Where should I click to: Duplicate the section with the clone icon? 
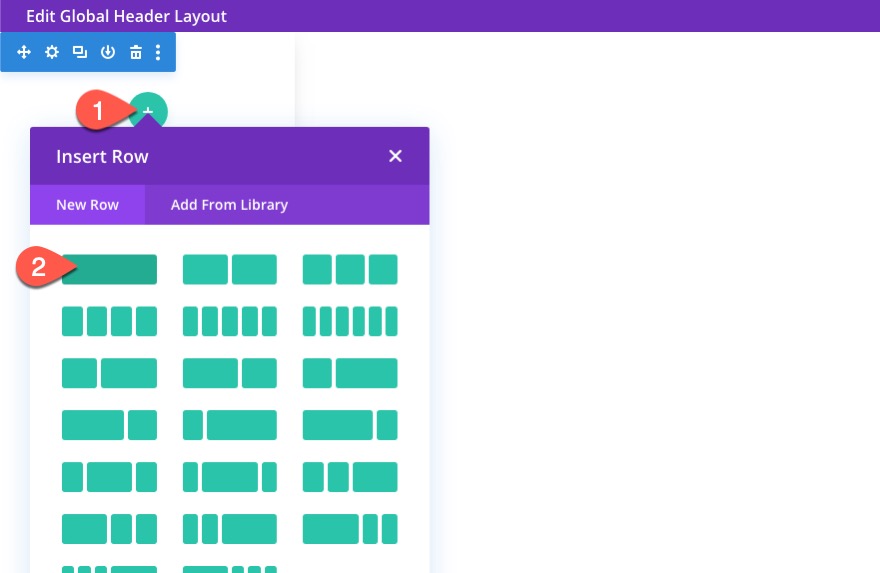(80, 52)
